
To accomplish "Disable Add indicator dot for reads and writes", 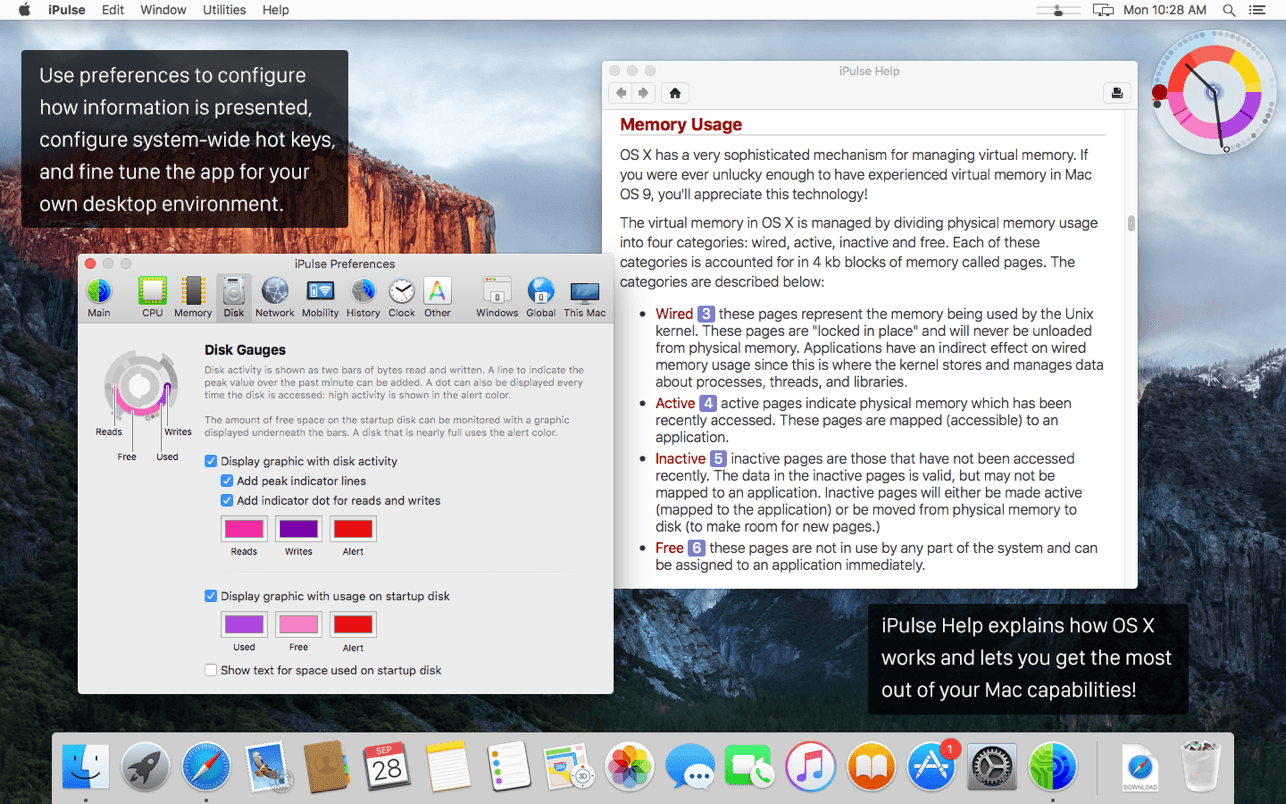I will pyautogui.click(x=227, y=500).
